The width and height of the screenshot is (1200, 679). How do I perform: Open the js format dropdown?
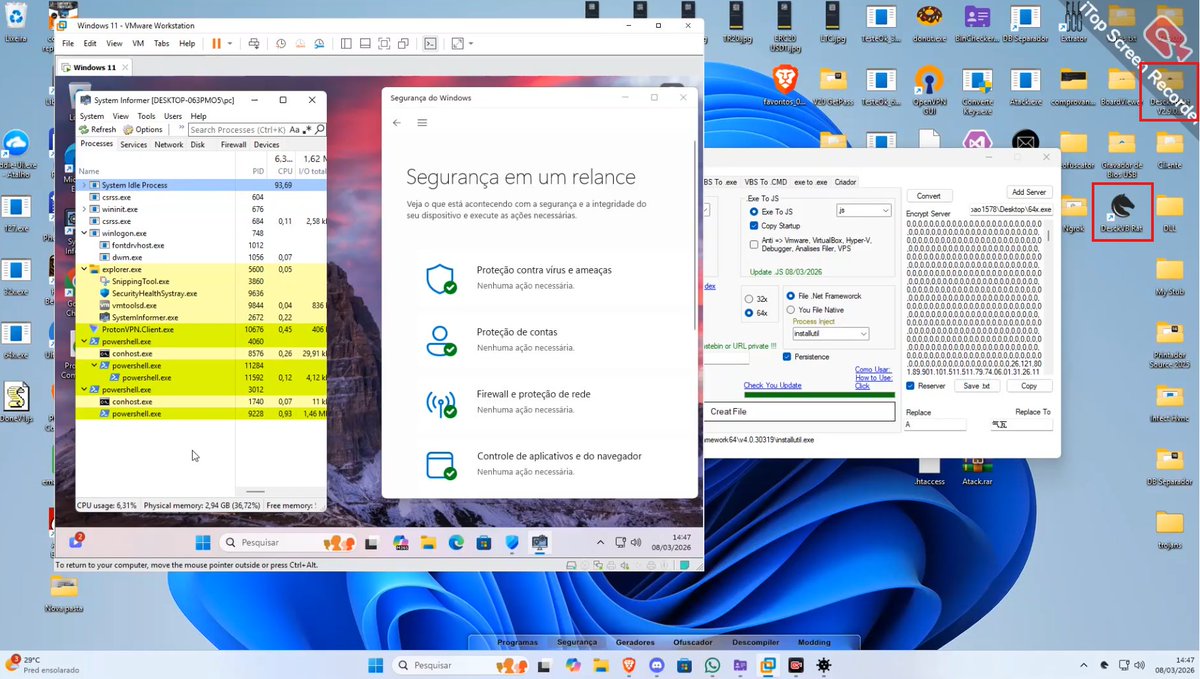864,211
